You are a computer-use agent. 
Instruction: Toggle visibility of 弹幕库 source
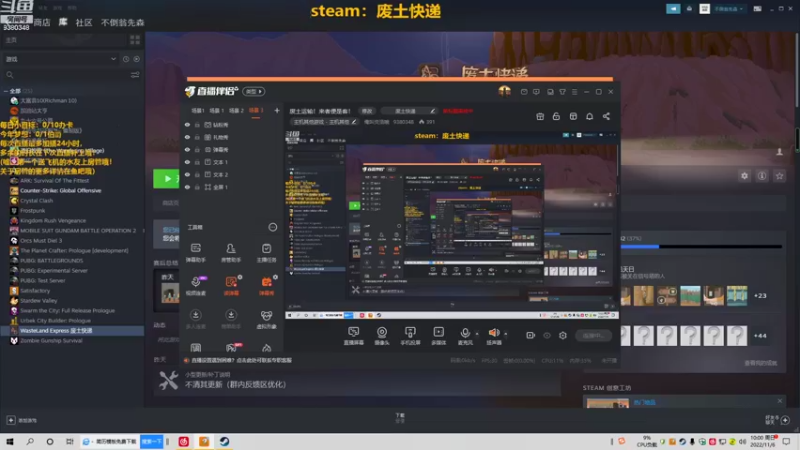click(187, 149)
